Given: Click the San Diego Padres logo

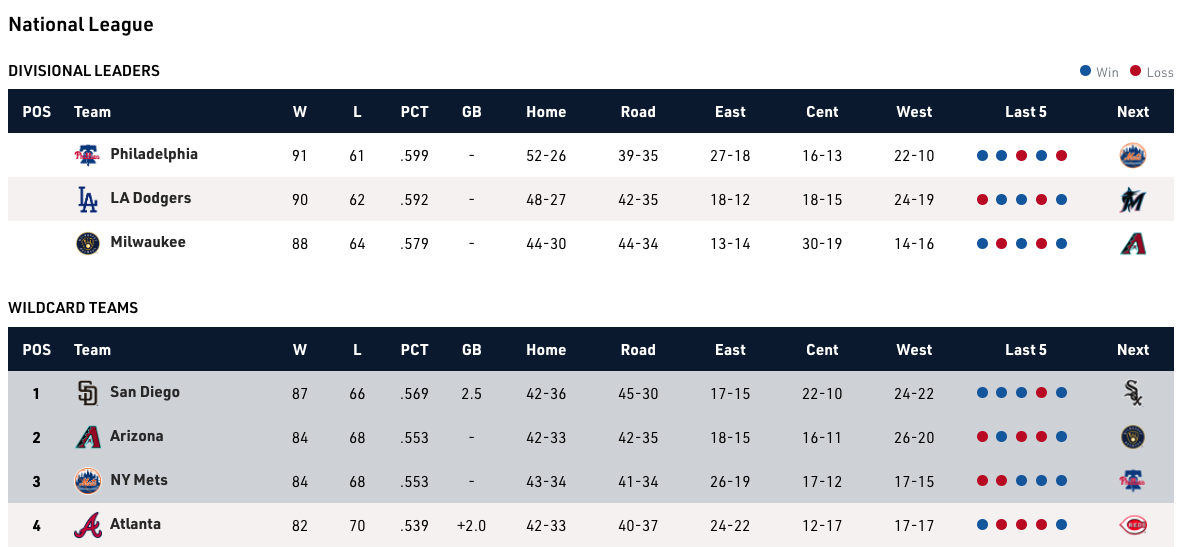Looking at the screenshot, I should click(x=88, y=393).
